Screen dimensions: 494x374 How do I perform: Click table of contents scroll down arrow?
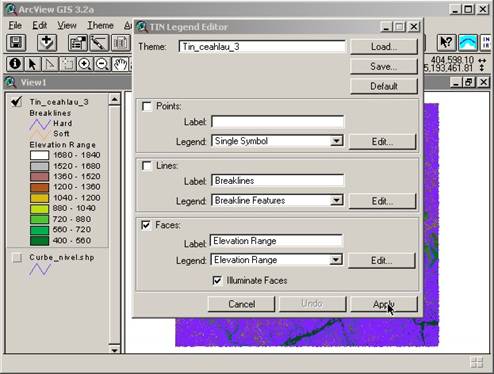point(114,350)
